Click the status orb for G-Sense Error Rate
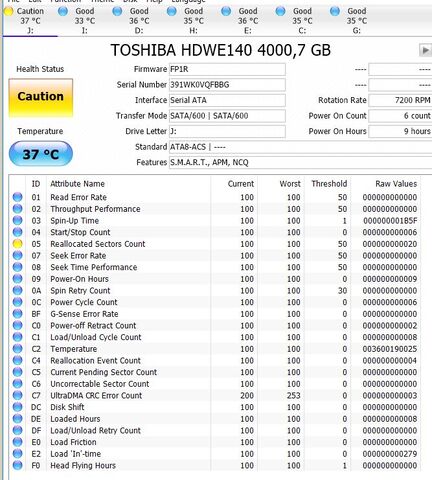 point(17,314)
